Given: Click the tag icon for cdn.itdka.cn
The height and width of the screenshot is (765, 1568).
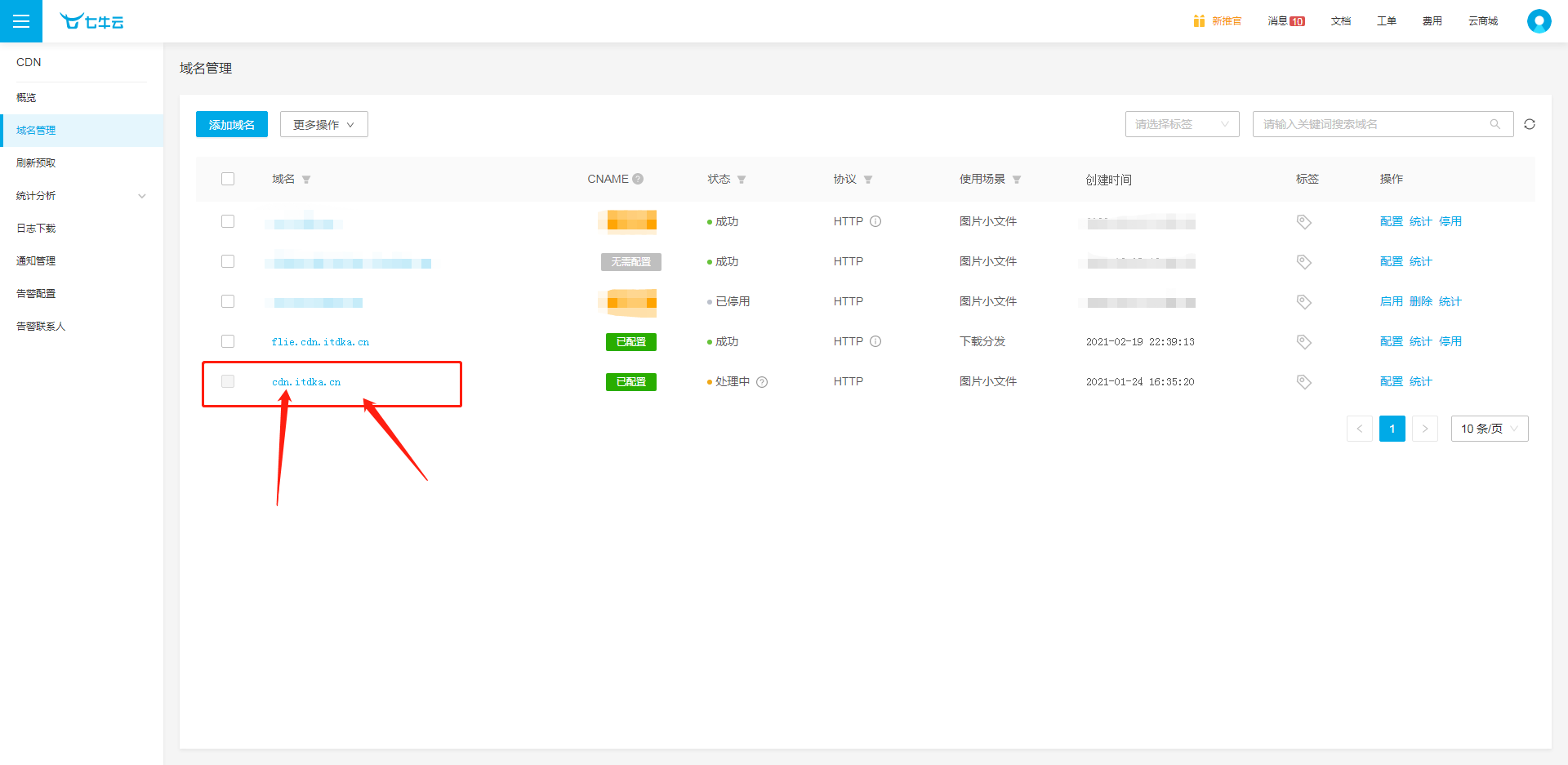Looking at the screenshot, I should click(x=1304, y=382).
